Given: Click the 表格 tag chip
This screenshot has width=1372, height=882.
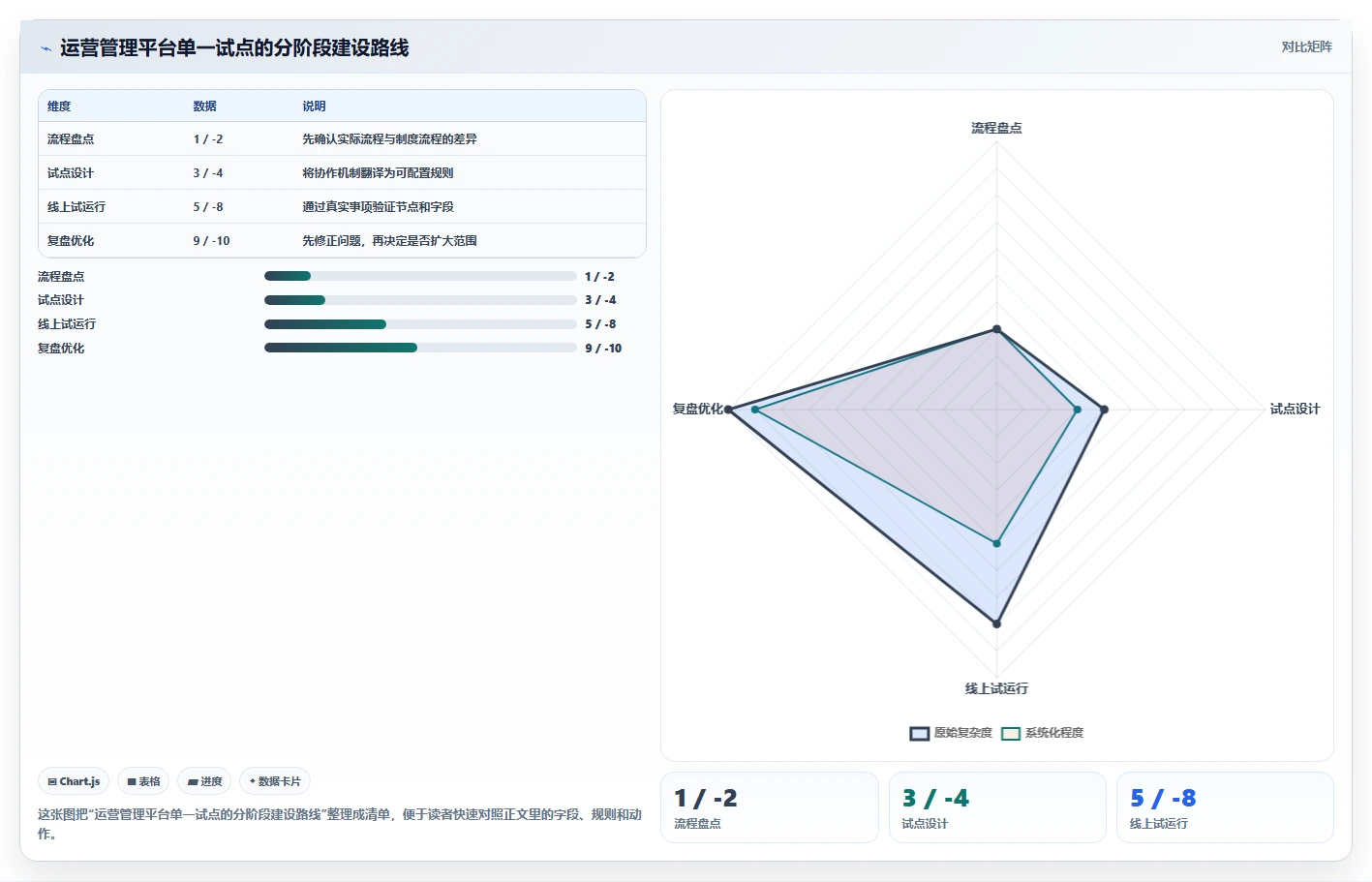Looking at the screenshot, I should click(143, 781).
